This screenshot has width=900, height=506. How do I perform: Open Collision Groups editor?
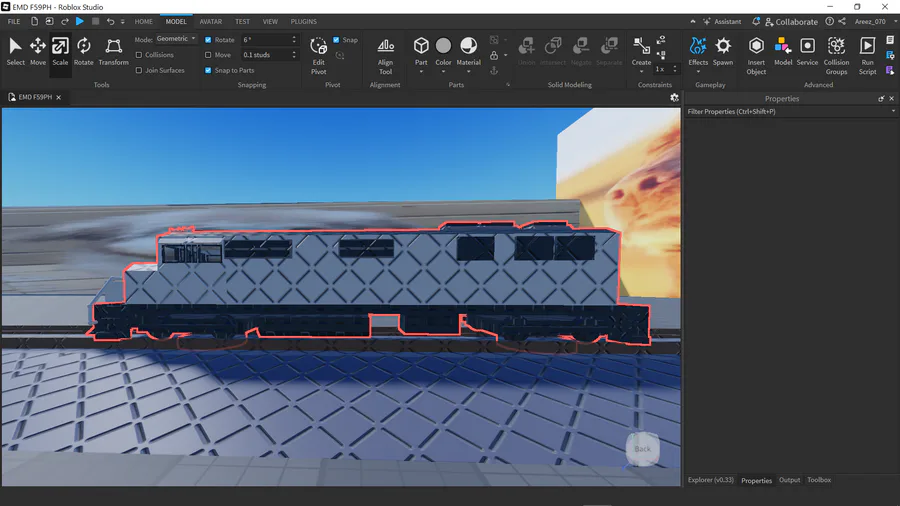click(836, 56)
